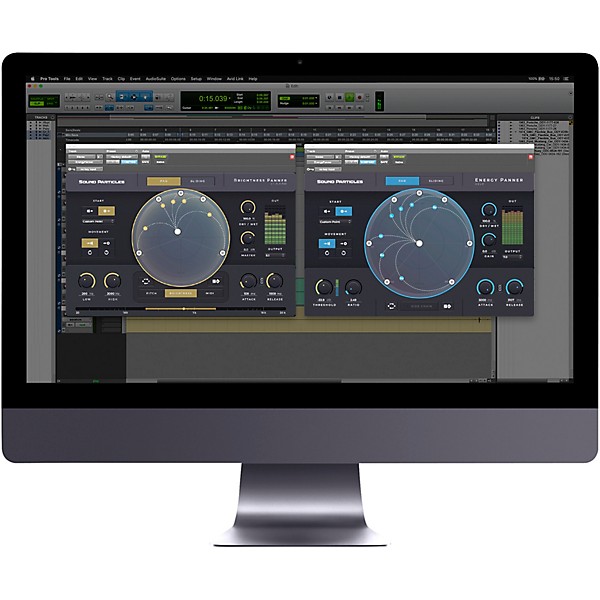The width and height of the screenshot is (600, 600).
Task: Click Master knob in Brightness Panner
Action: click(x=248, y=238)
